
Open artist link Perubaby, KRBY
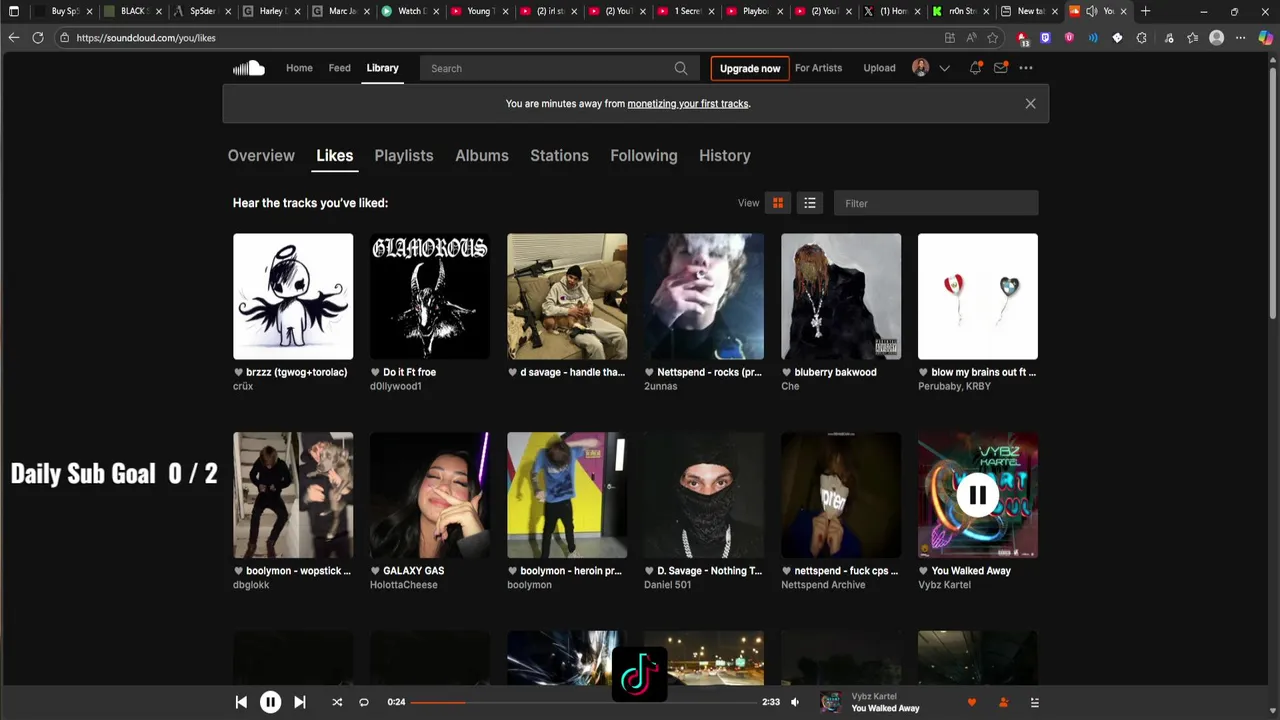tap(954, 386)
